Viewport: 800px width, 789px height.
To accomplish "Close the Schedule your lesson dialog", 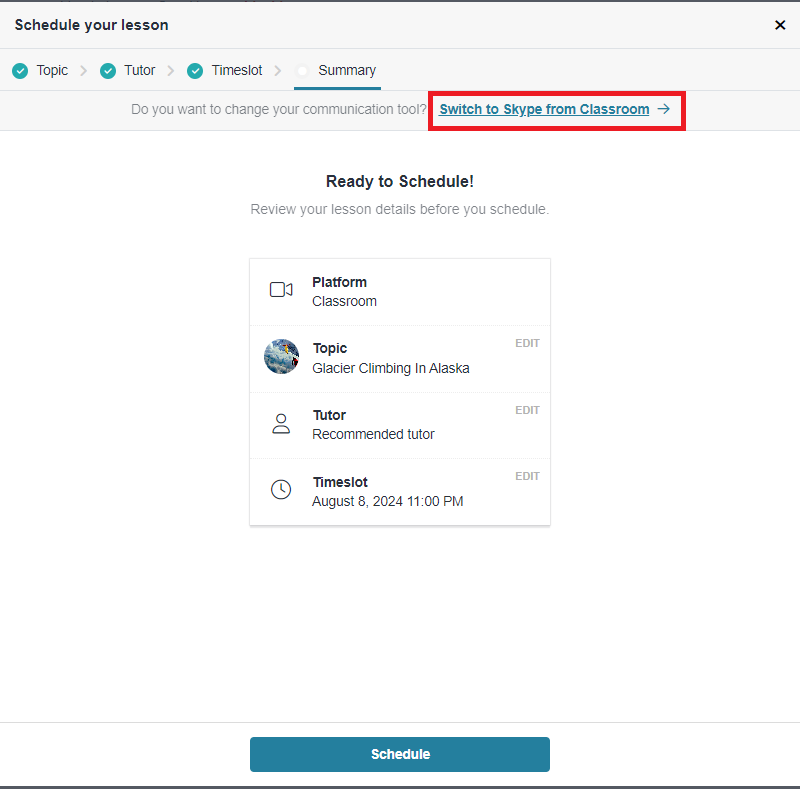I will click(780, 25).
